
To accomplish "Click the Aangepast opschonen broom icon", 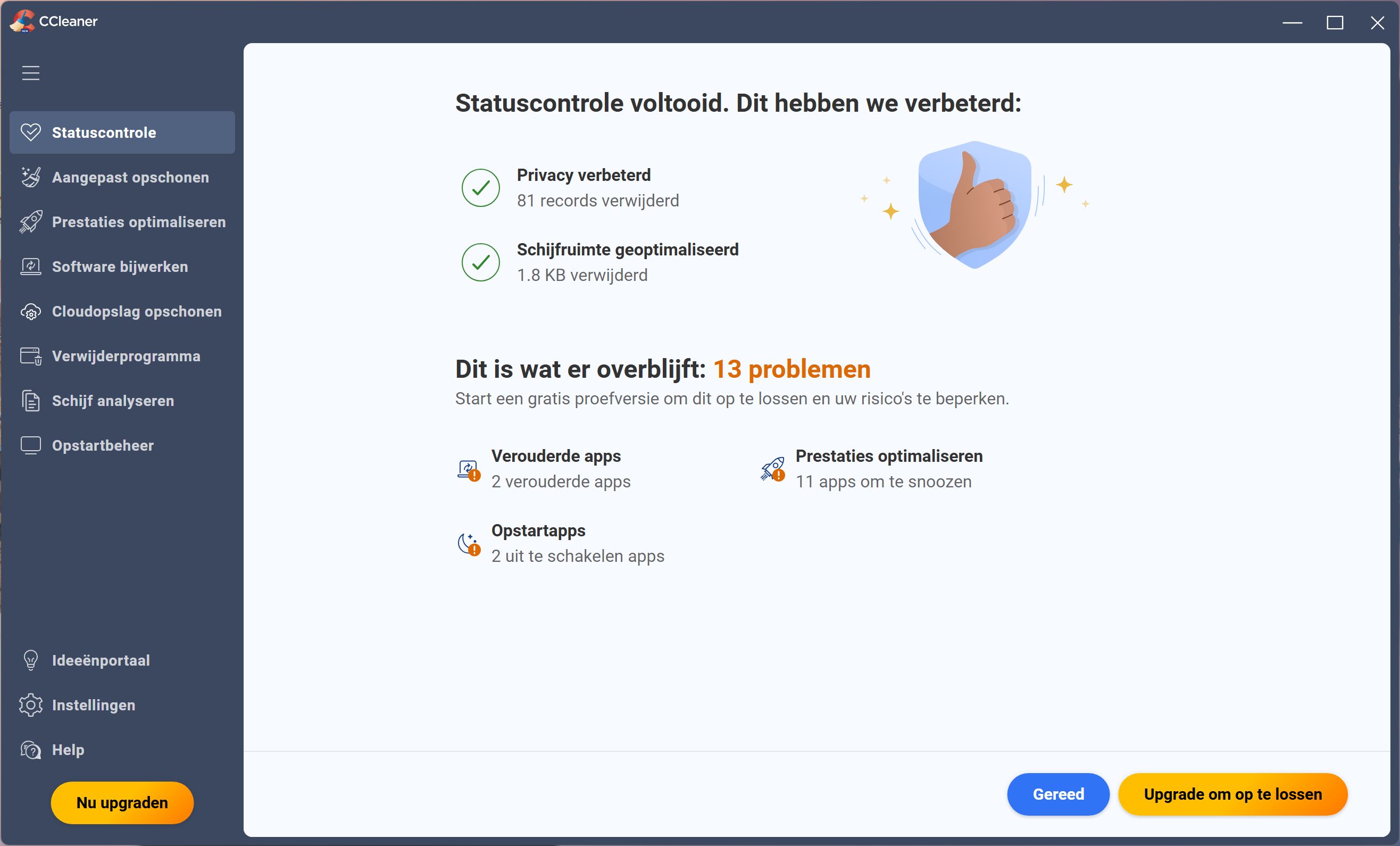I will [x=31, y=177].
